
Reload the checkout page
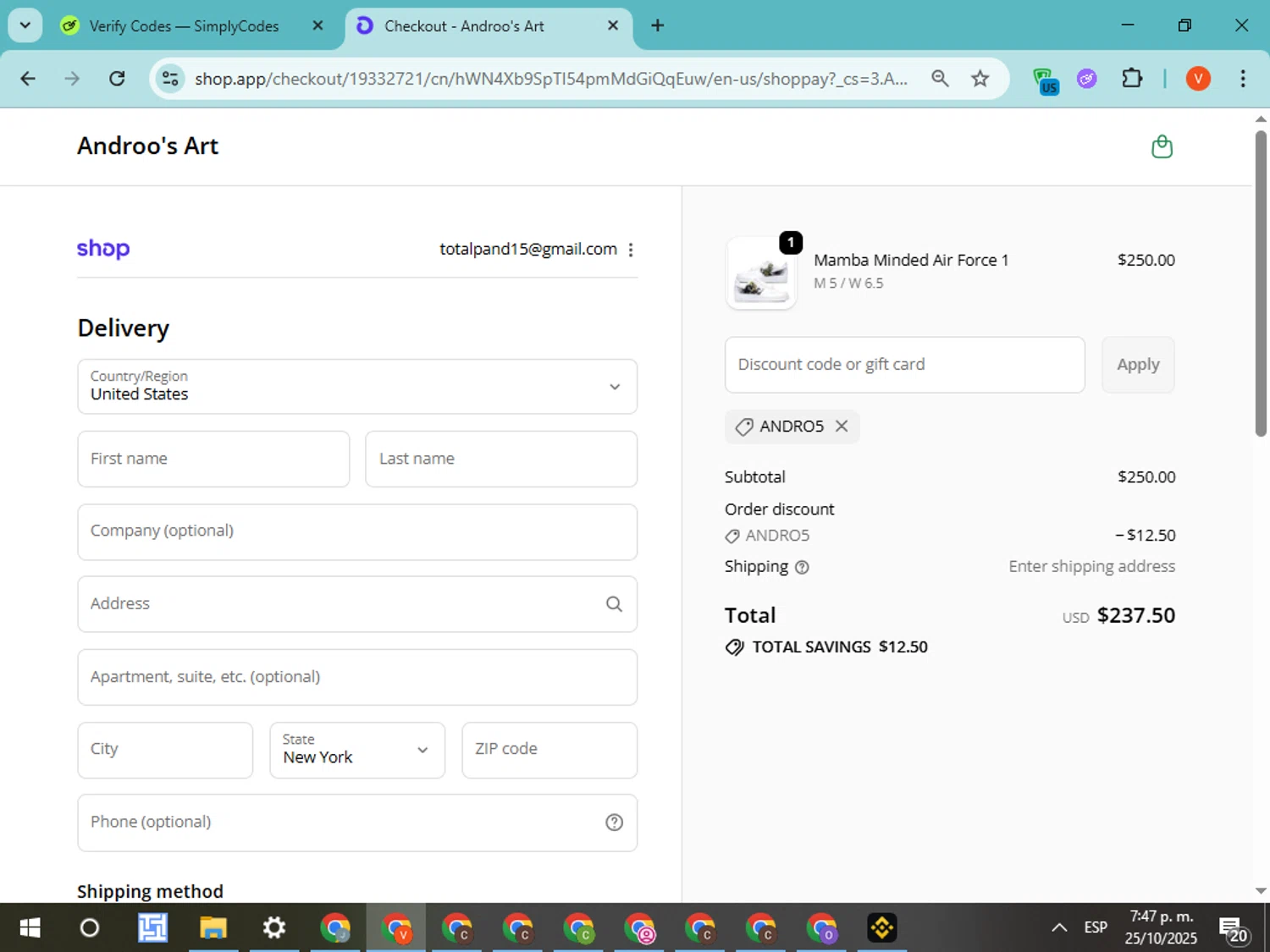tap(117, 79)
